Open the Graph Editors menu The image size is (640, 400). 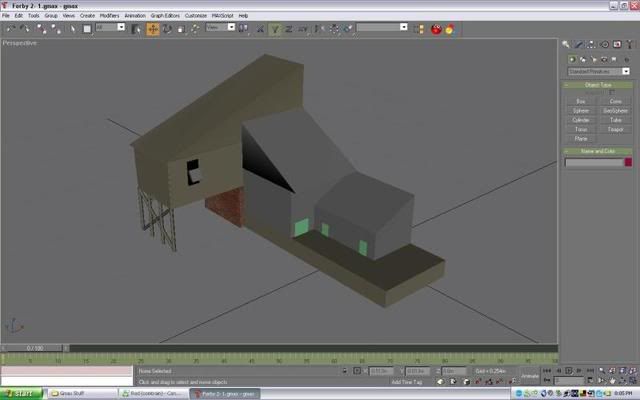(x=165, y=16)
